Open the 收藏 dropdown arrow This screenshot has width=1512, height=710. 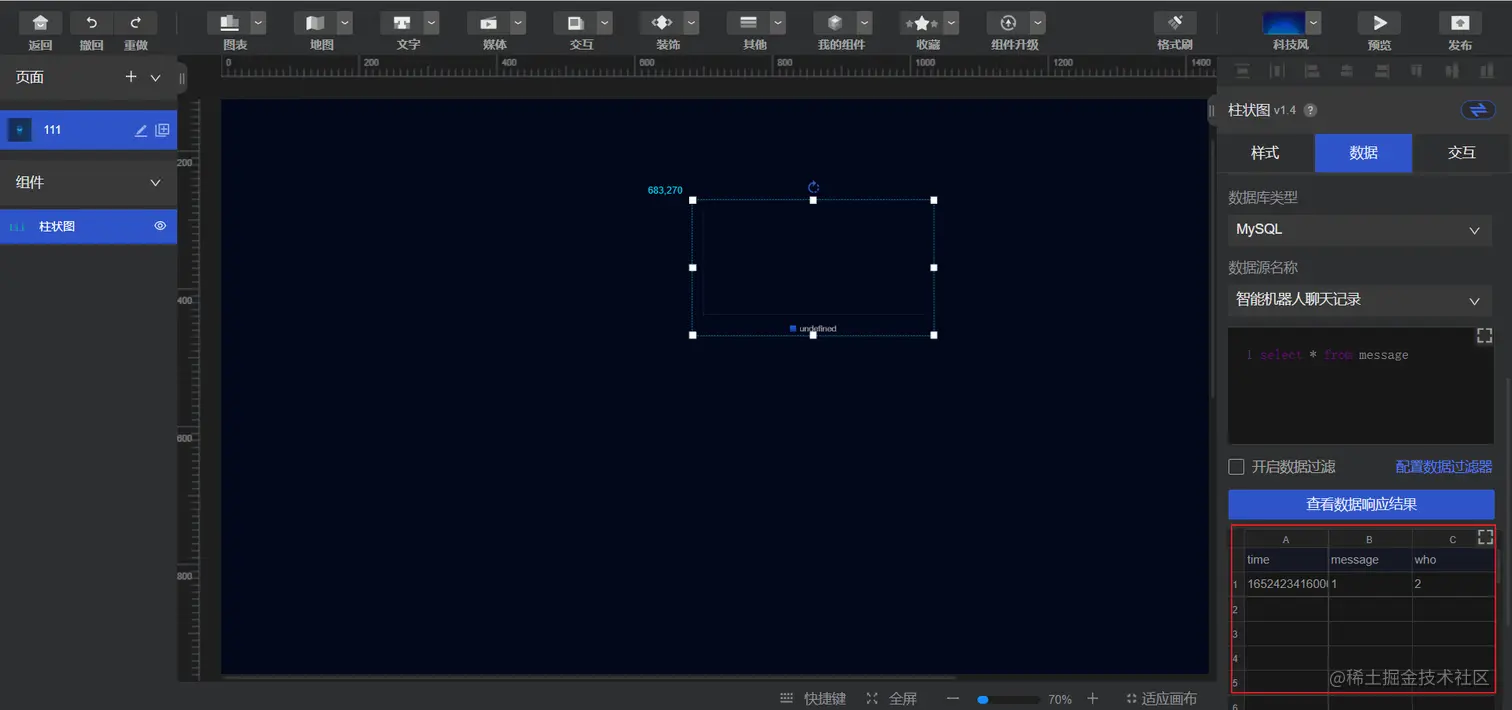pos(951,22)
